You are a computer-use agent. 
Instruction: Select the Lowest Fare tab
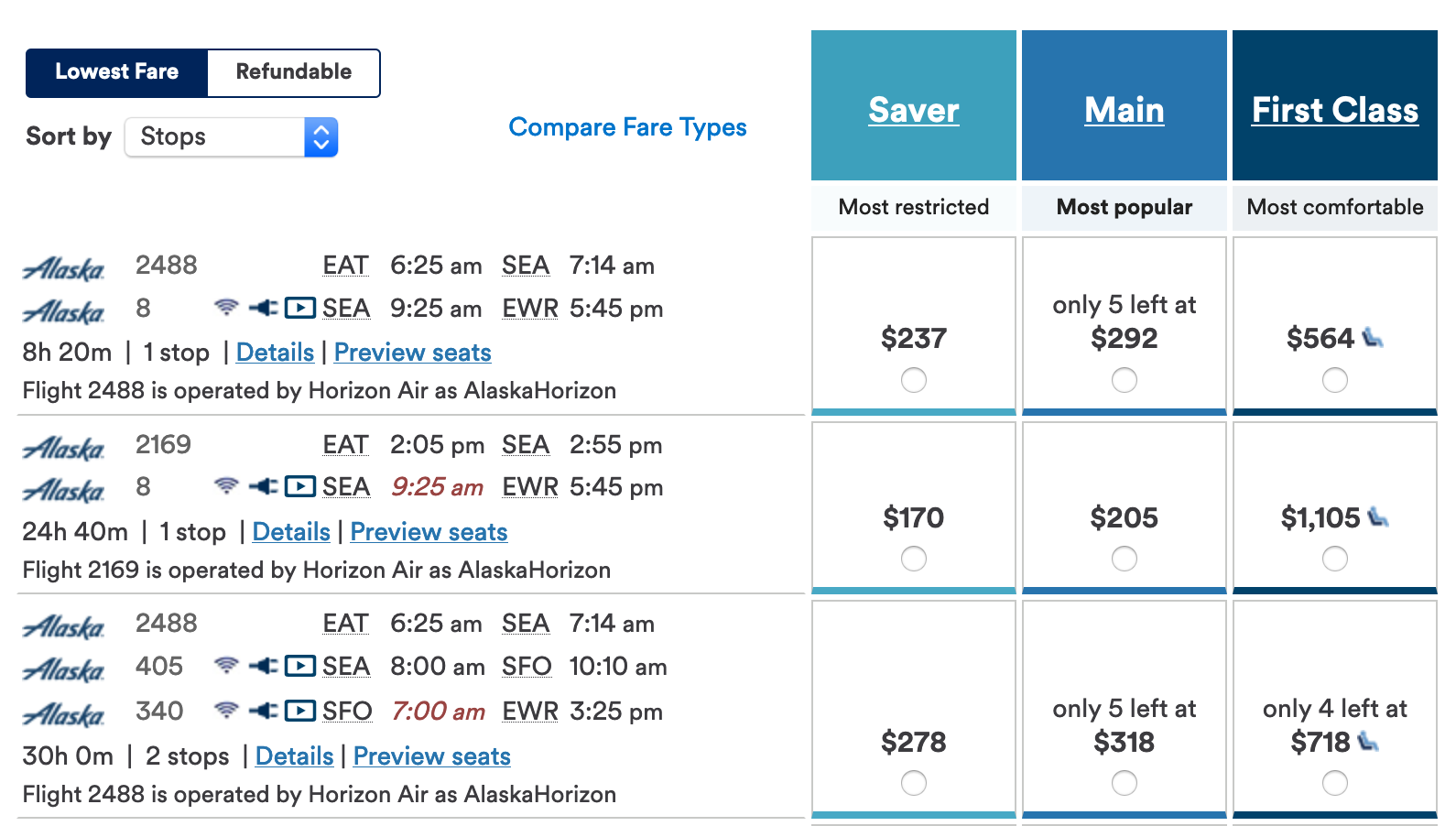pos(117,72)
